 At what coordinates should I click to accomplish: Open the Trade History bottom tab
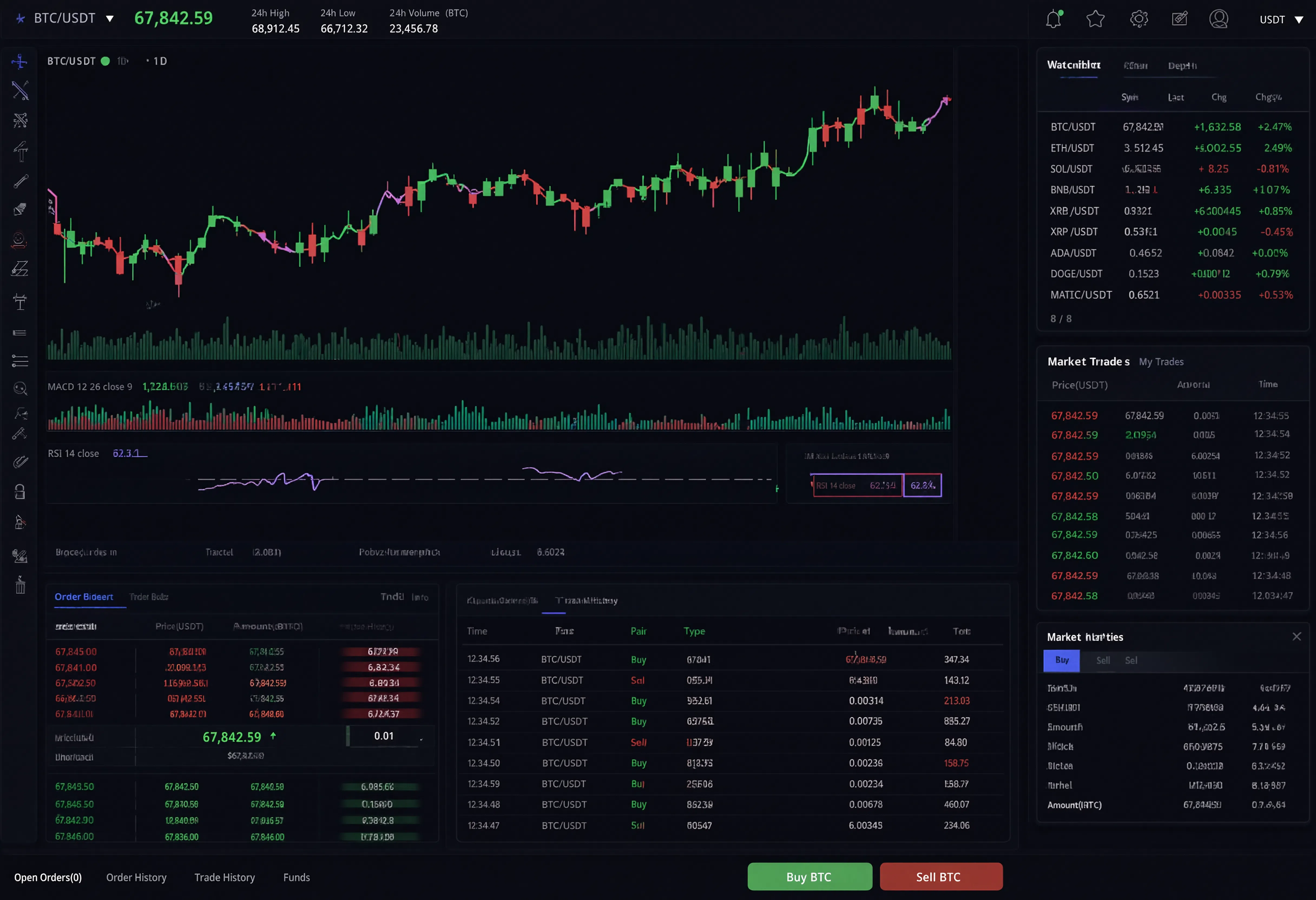[x=224, y=877]
